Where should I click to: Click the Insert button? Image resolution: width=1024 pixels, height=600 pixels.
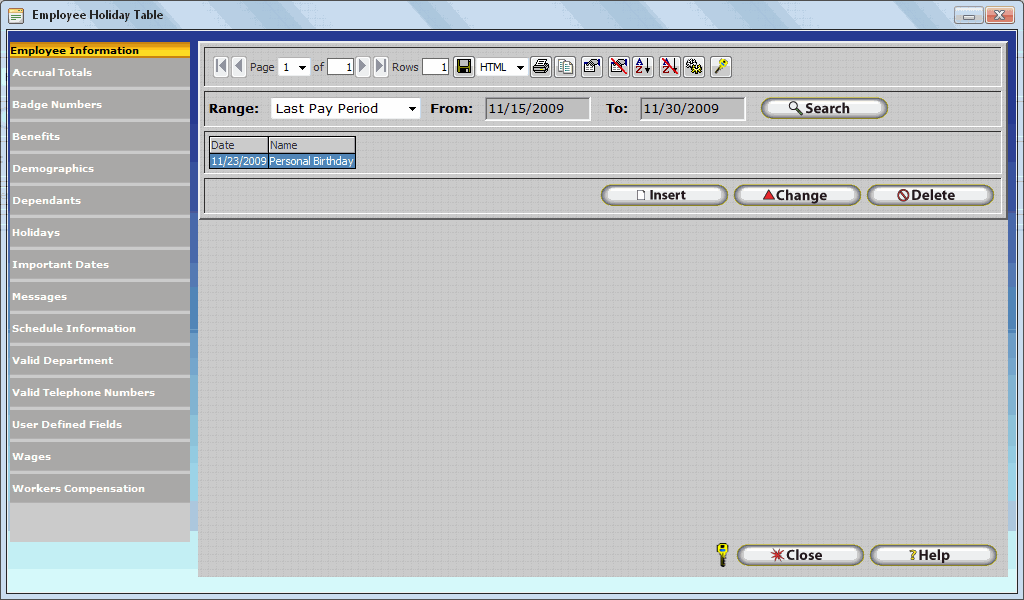coord(664,196)
